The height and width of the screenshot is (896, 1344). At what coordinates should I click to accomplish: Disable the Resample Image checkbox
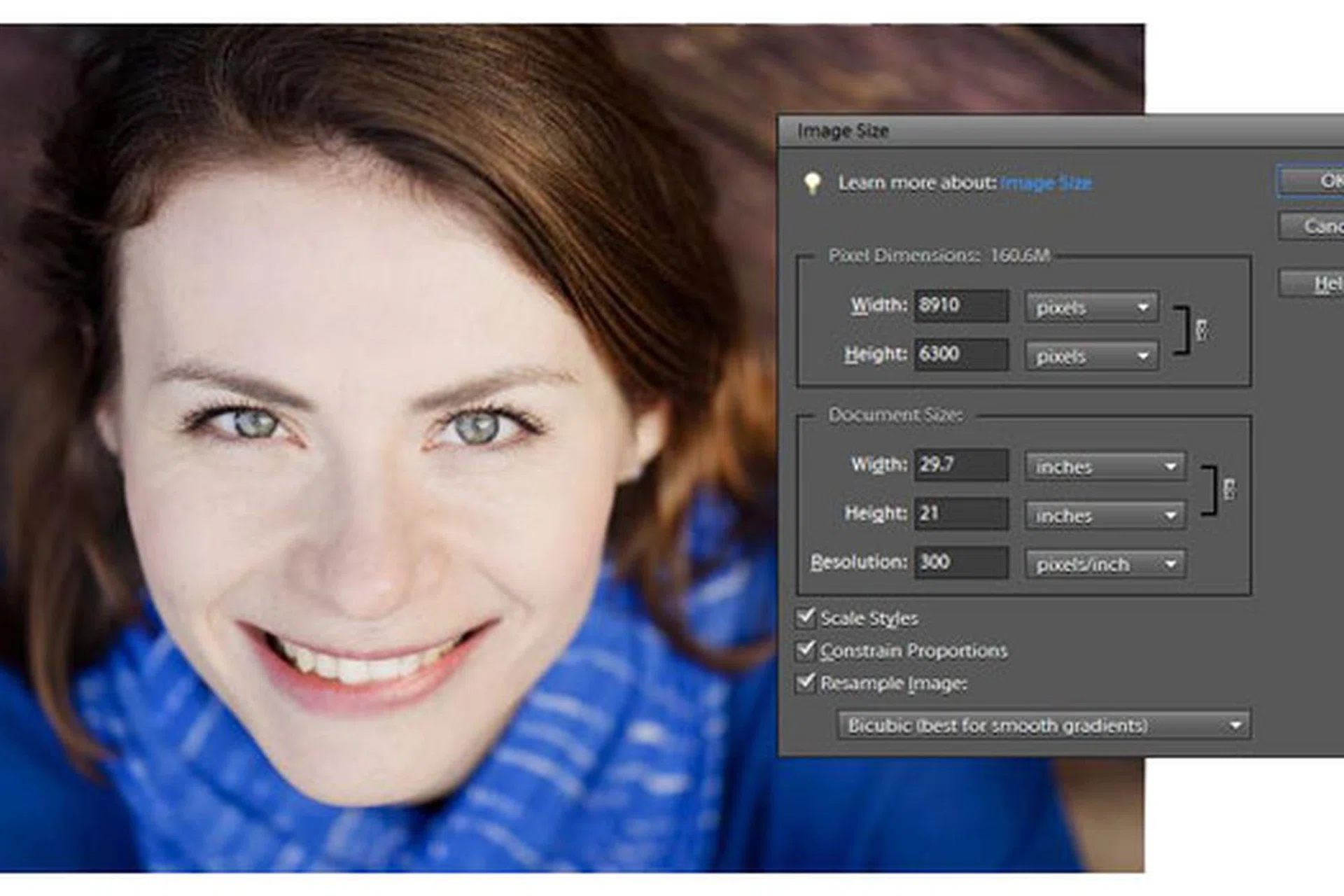(x=806, y=682)
